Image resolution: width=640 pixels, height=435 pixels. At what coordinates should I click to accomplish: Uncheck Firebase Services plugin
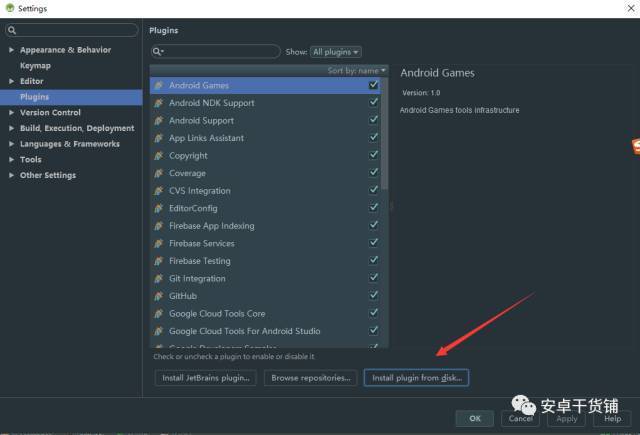pos(373,242)
